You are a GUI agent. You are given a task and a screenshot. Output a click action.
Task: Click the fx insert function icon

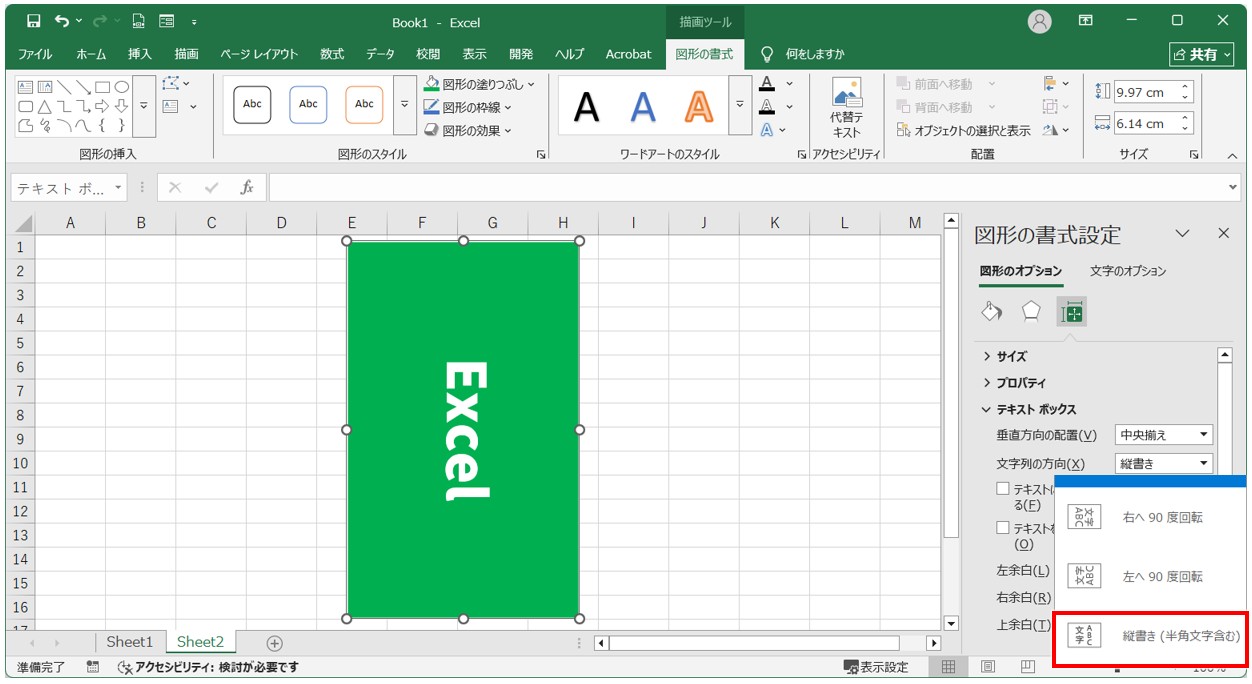[247, 187]
